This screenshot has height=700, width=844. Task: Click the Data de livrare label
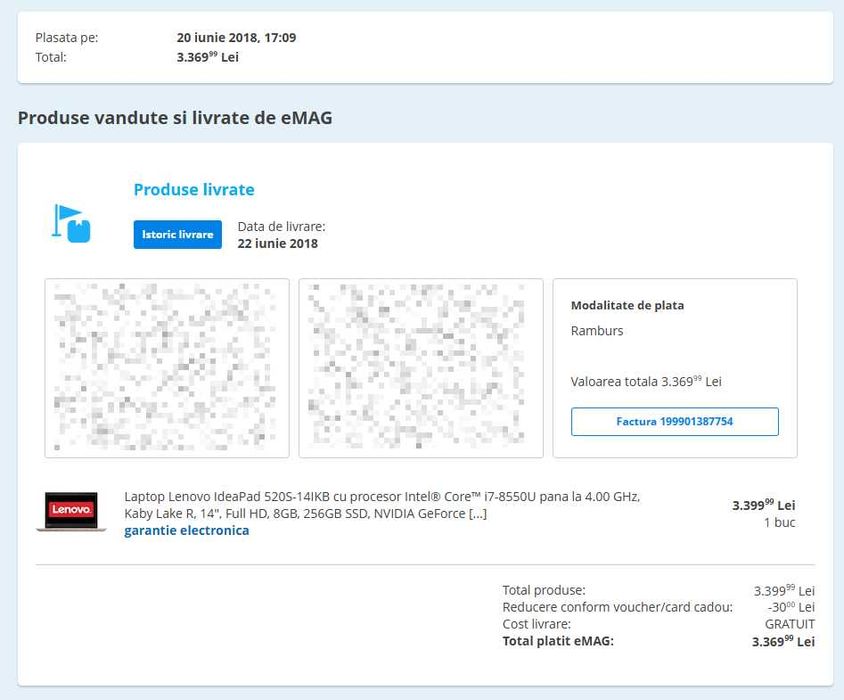pos(282,227)
